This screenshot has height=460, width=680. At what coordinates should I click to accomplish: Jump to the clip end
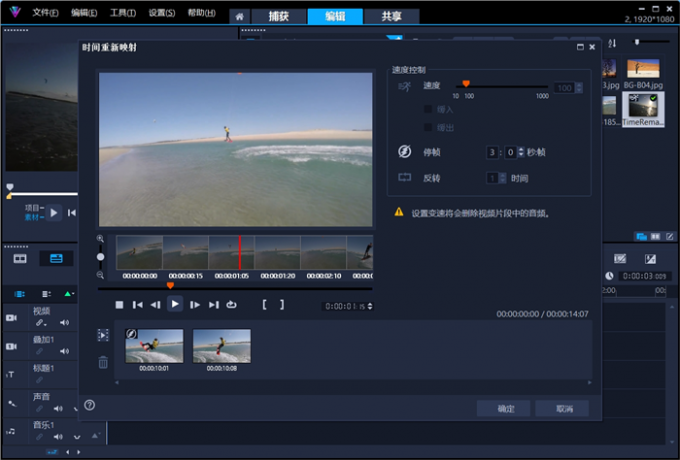point(213,305)
